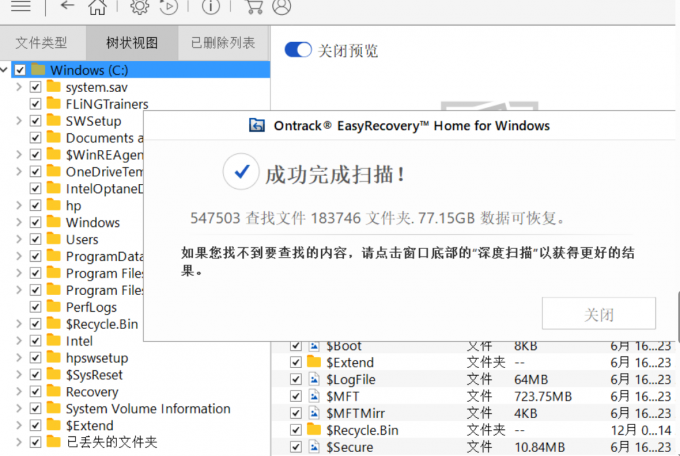Click the file list vertical scrollbar

(678, 317)
